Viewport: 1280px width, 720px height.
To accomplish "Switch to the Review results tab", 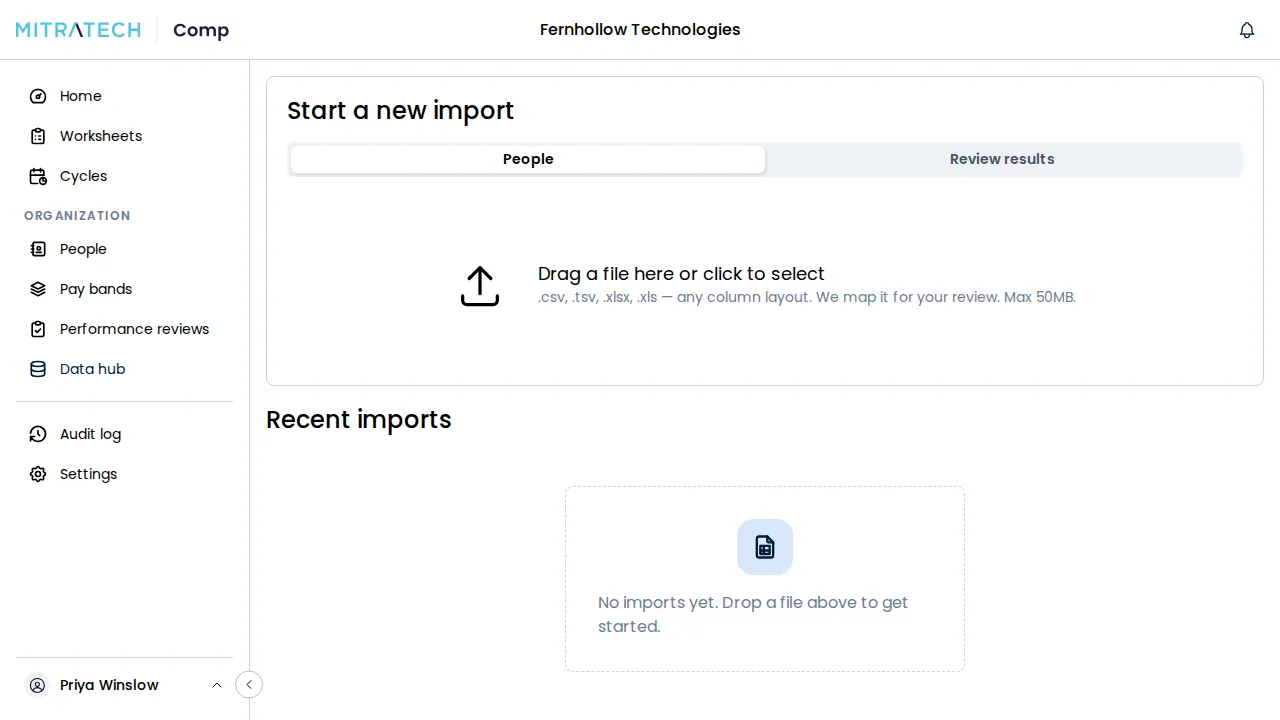I will tap(1002, 159).
